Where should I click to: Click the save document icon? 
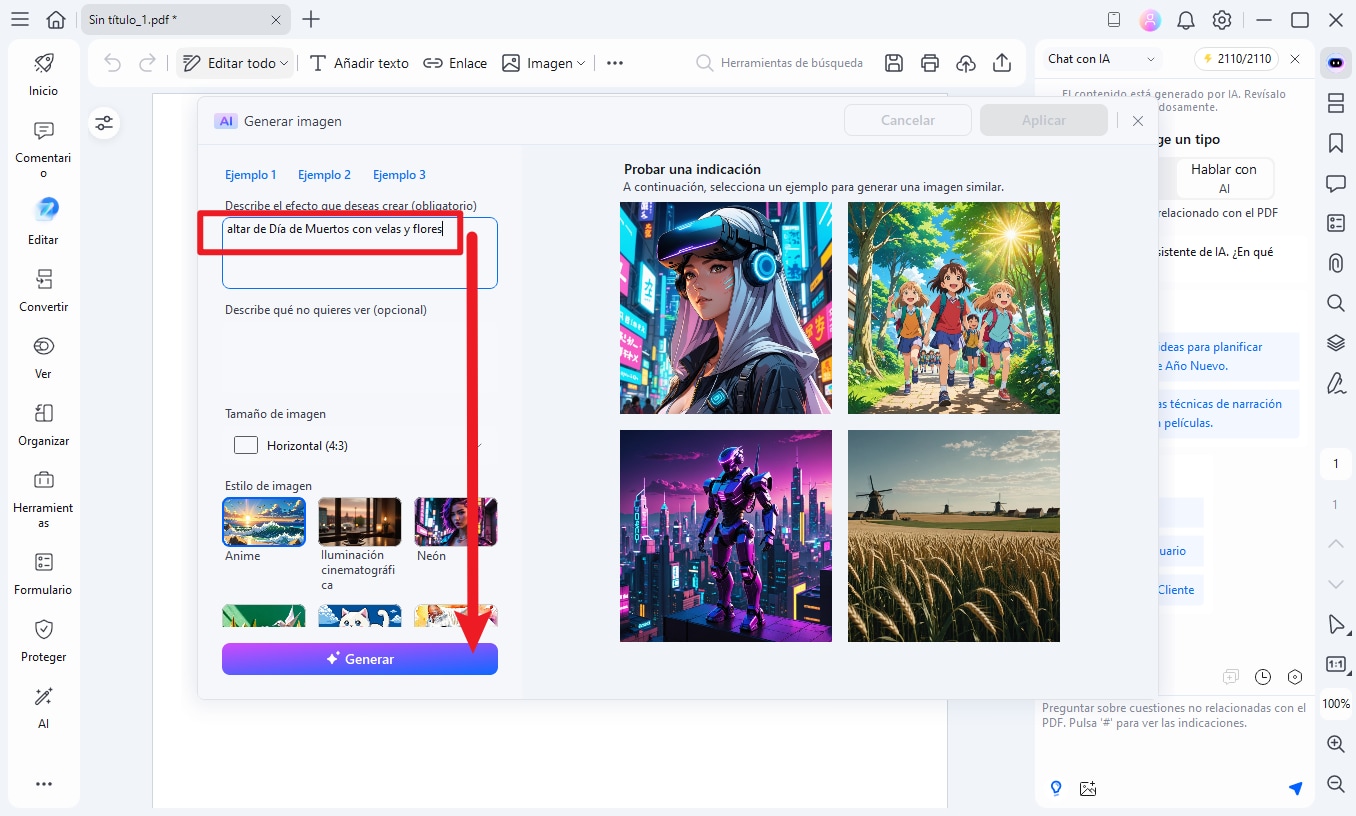tap(894, 63)
